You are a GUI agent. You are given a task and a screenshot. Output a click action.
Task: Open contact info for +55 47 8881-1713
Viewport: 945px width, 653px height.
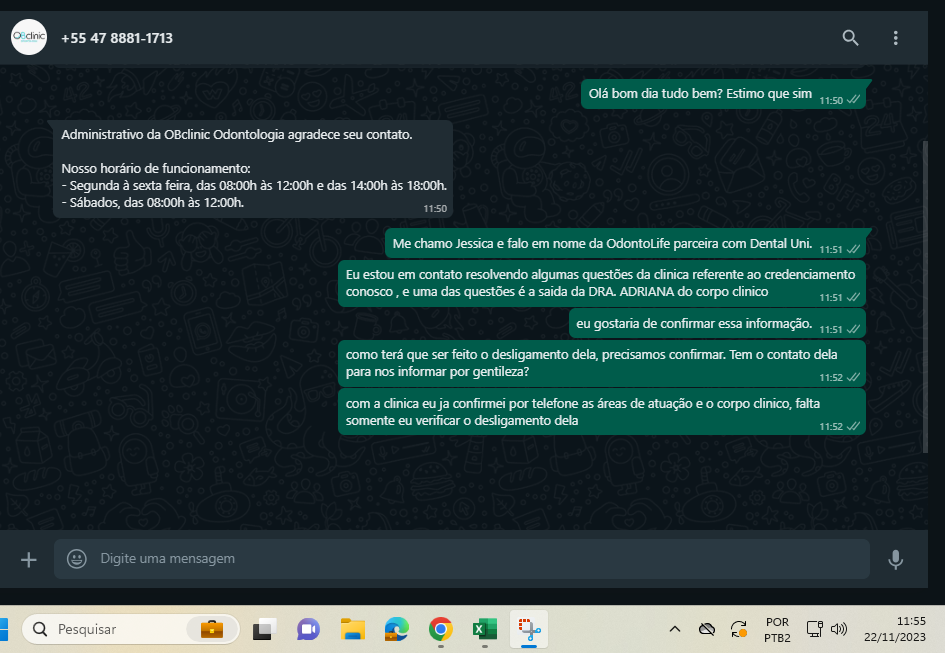click(117, 38)
